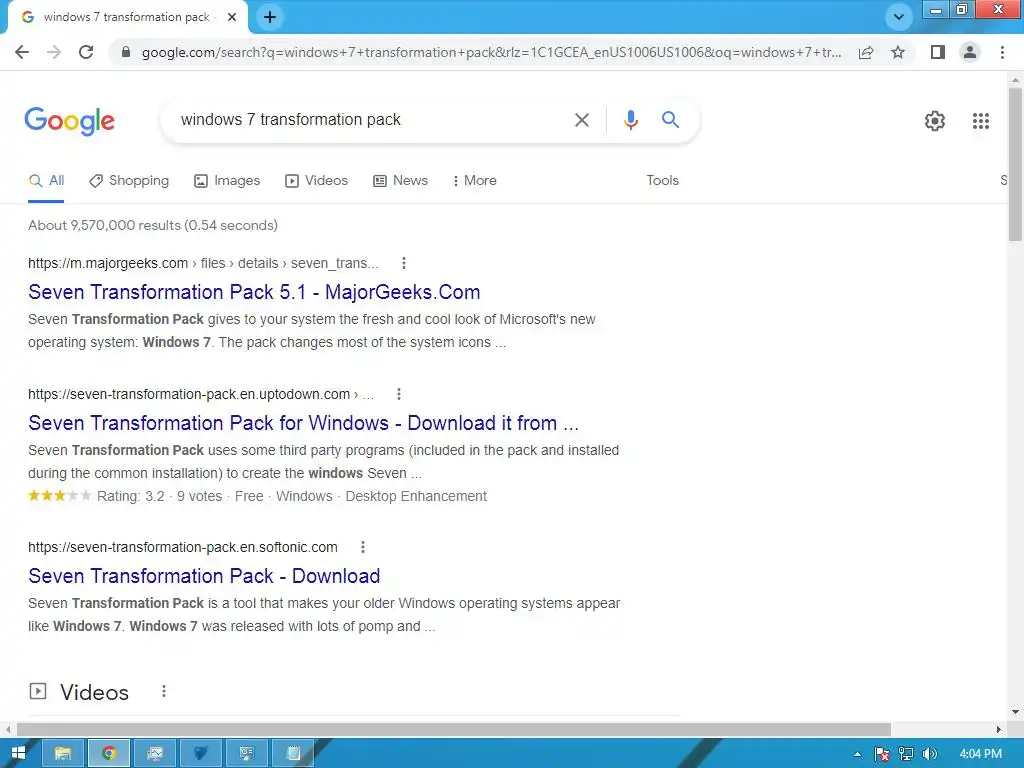Viewport: 1024px width, 768px height.
Task: Open options for the Videos section
Action: pyautogui.click(x=163, y=691)
